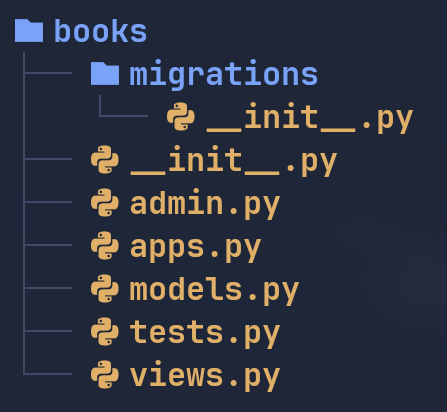Open __init__.py inside migrations

coord(310,118)
